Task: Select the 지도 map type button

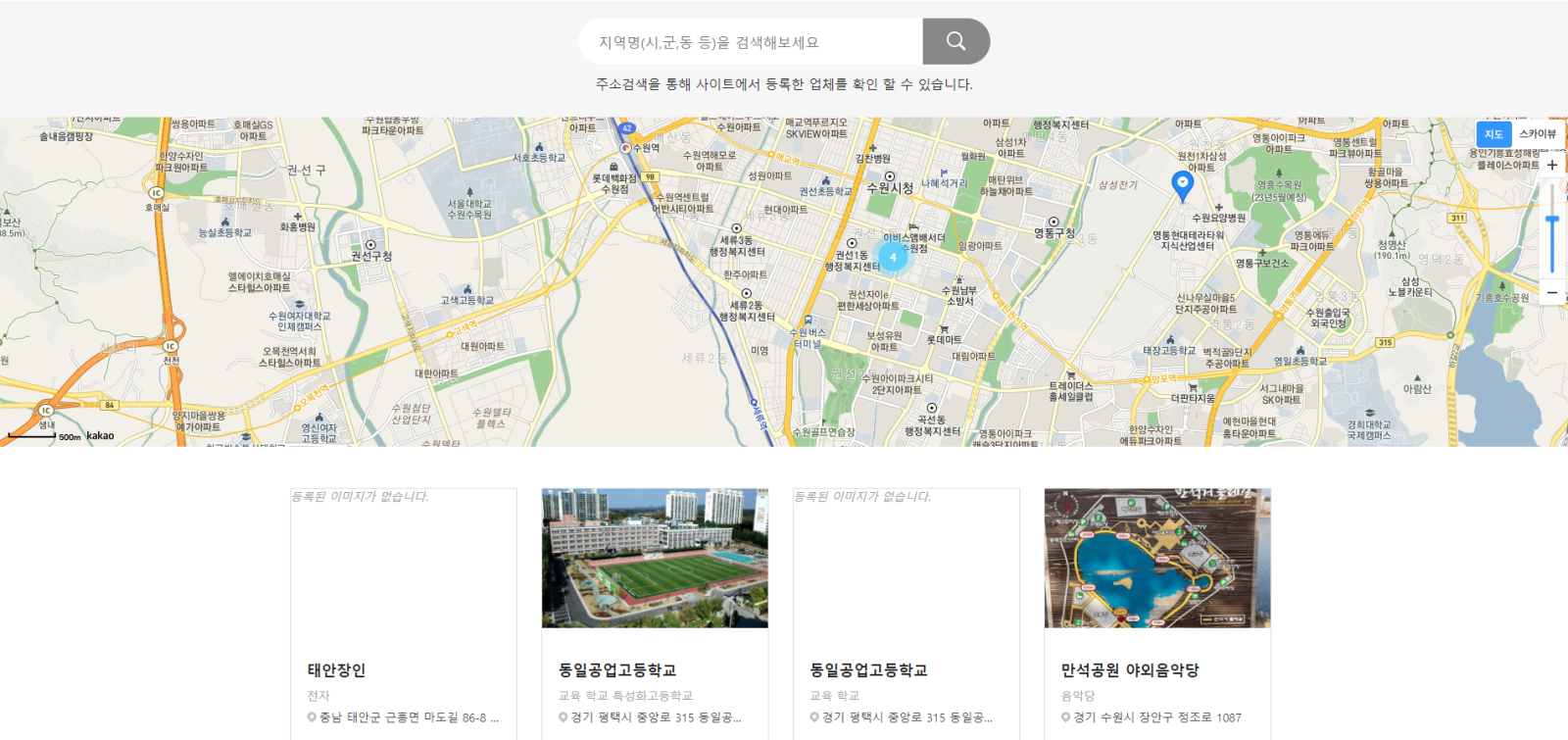Action: click(1494, 134)
